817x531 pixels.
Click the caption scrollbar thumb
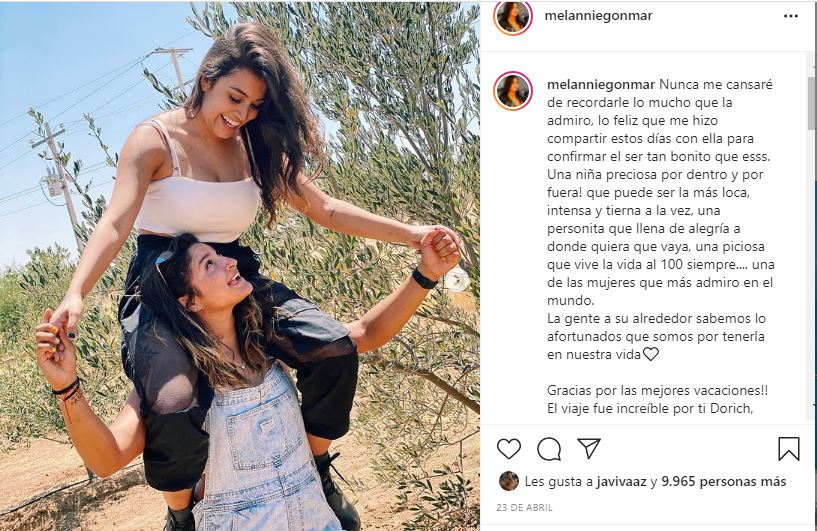(x=812, y=103)
